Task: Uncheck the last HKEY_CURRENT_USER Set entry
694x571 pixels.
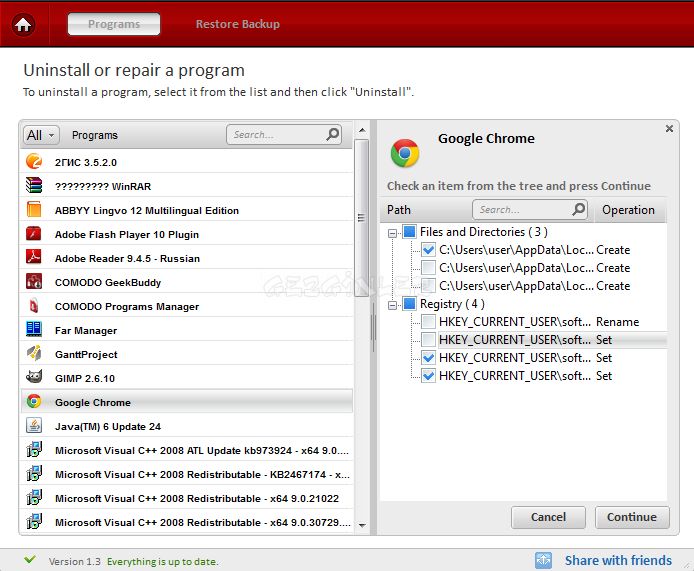Action: coord(428,376)
